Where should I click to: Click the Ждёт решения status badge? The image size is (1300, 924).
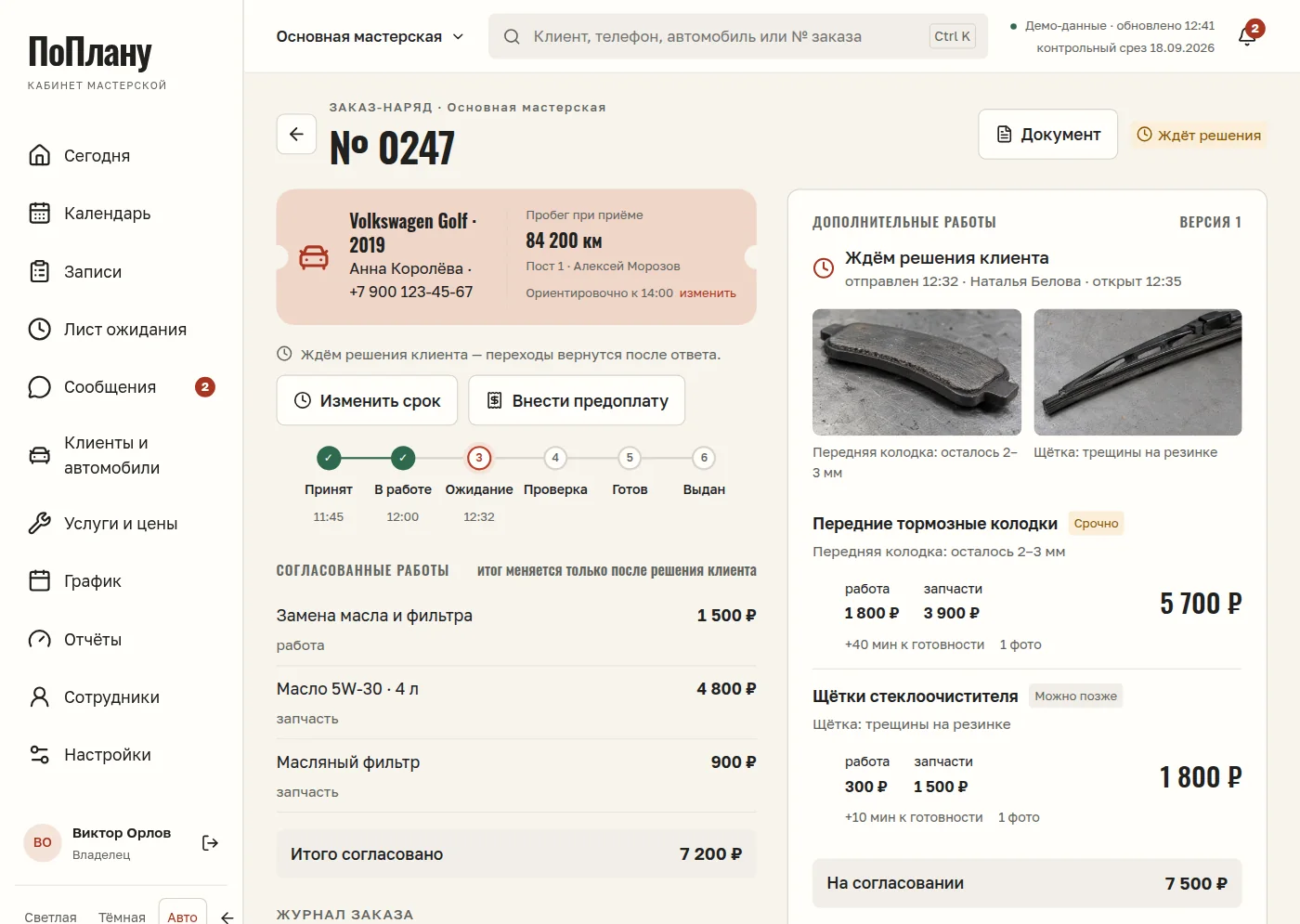coord(1199,135)
